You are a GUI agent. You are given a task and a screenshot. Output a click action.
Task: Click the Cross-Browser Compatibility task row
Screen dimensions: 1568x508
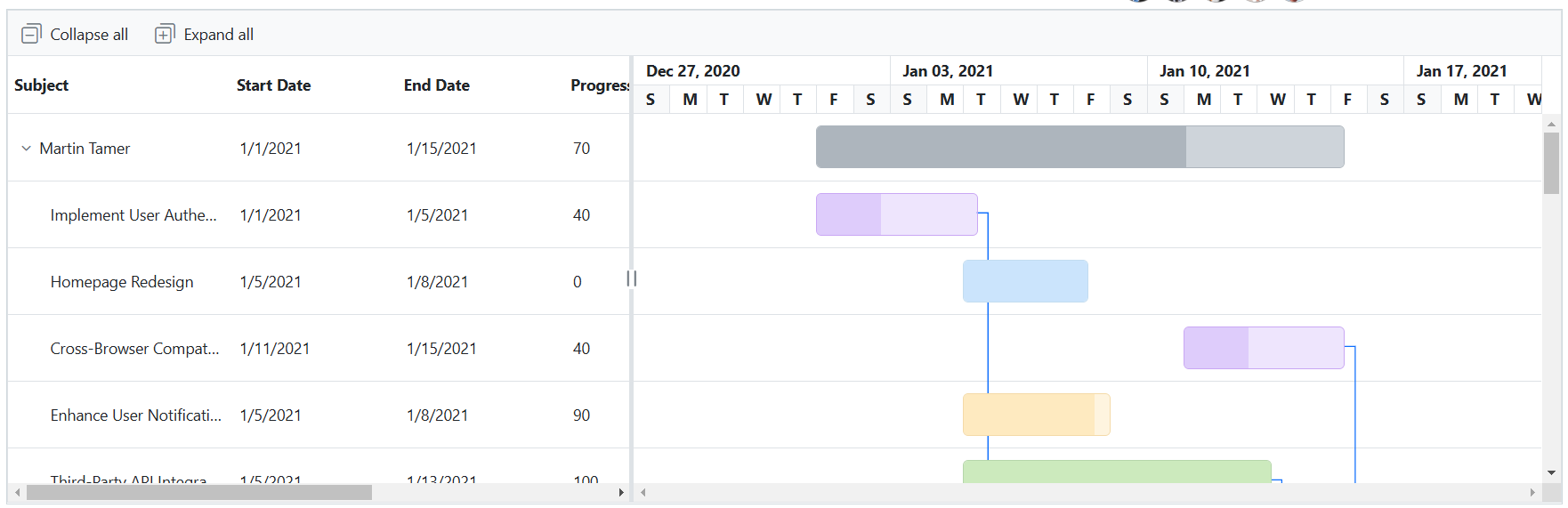coord(134,349)
